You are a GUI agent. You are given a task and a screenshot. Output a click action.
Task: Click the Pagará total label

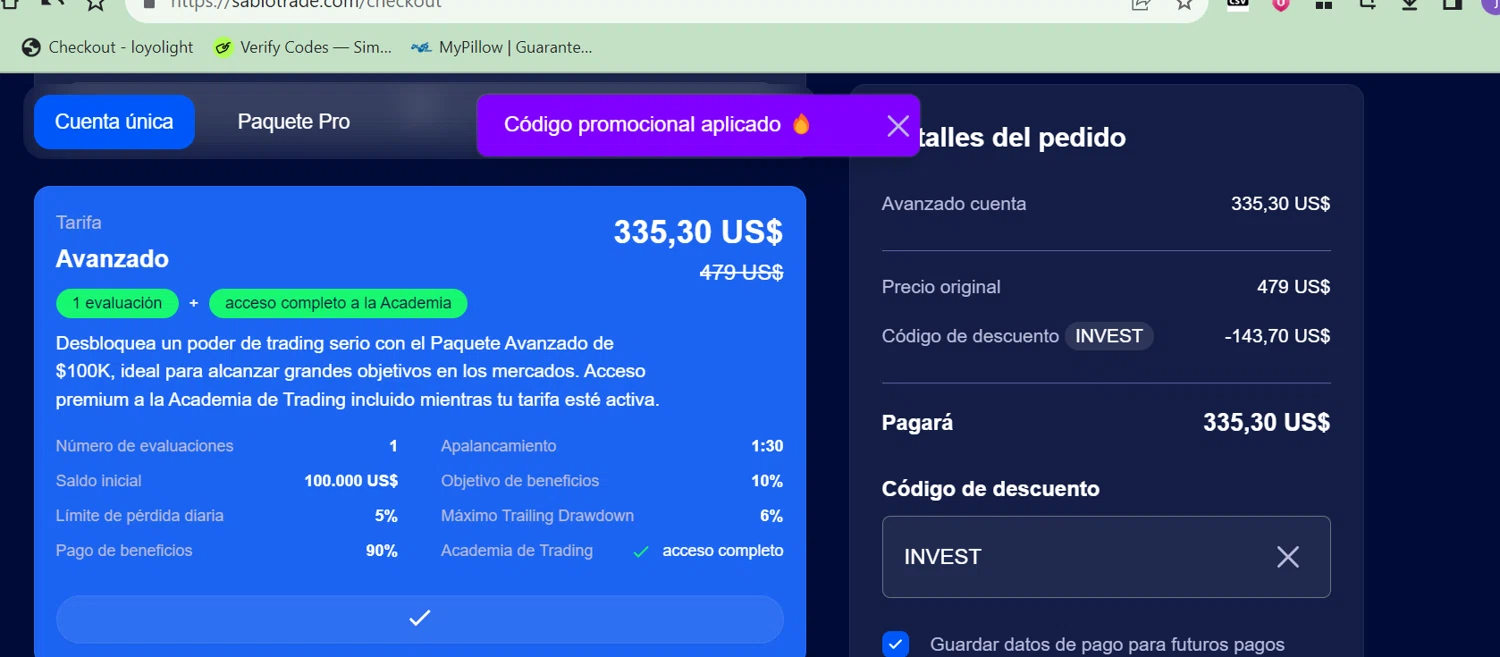point(917,423)
